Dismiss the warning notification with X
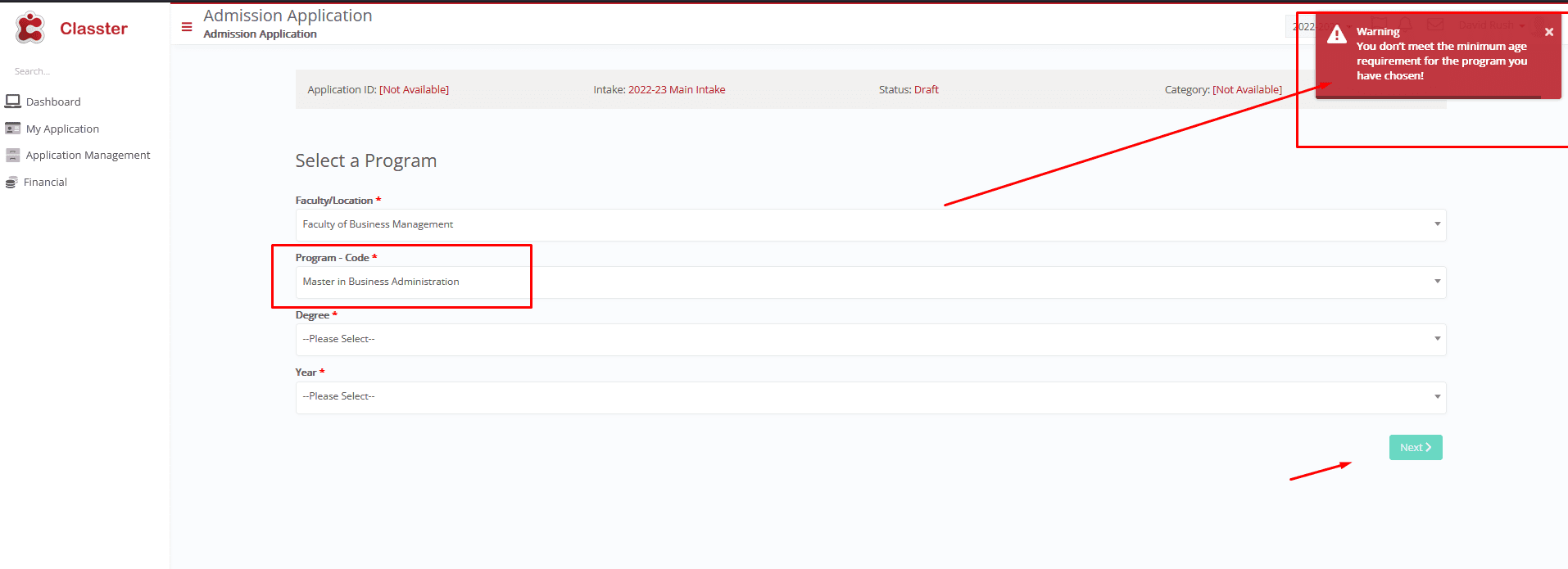This screenshot has width=1568, height=569. (1549, 32)
